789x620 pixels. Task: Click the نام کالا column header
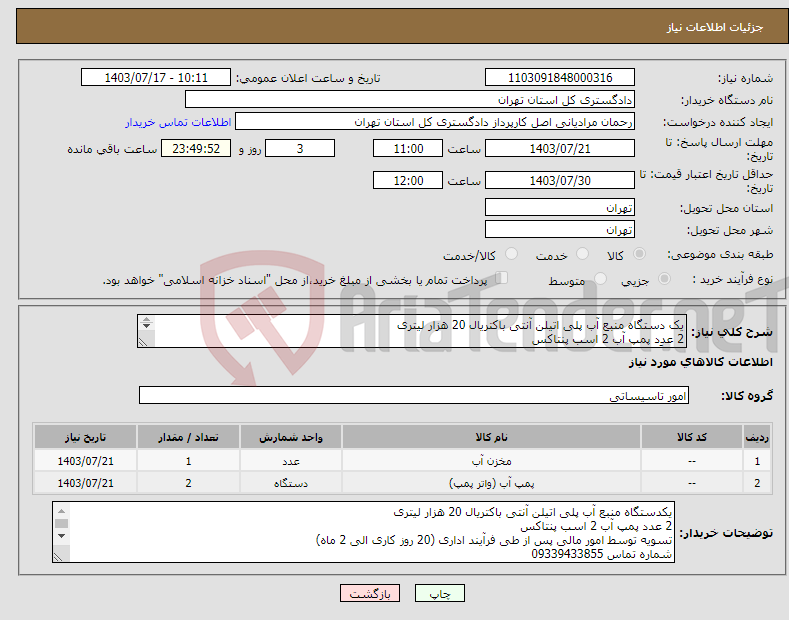491,437
